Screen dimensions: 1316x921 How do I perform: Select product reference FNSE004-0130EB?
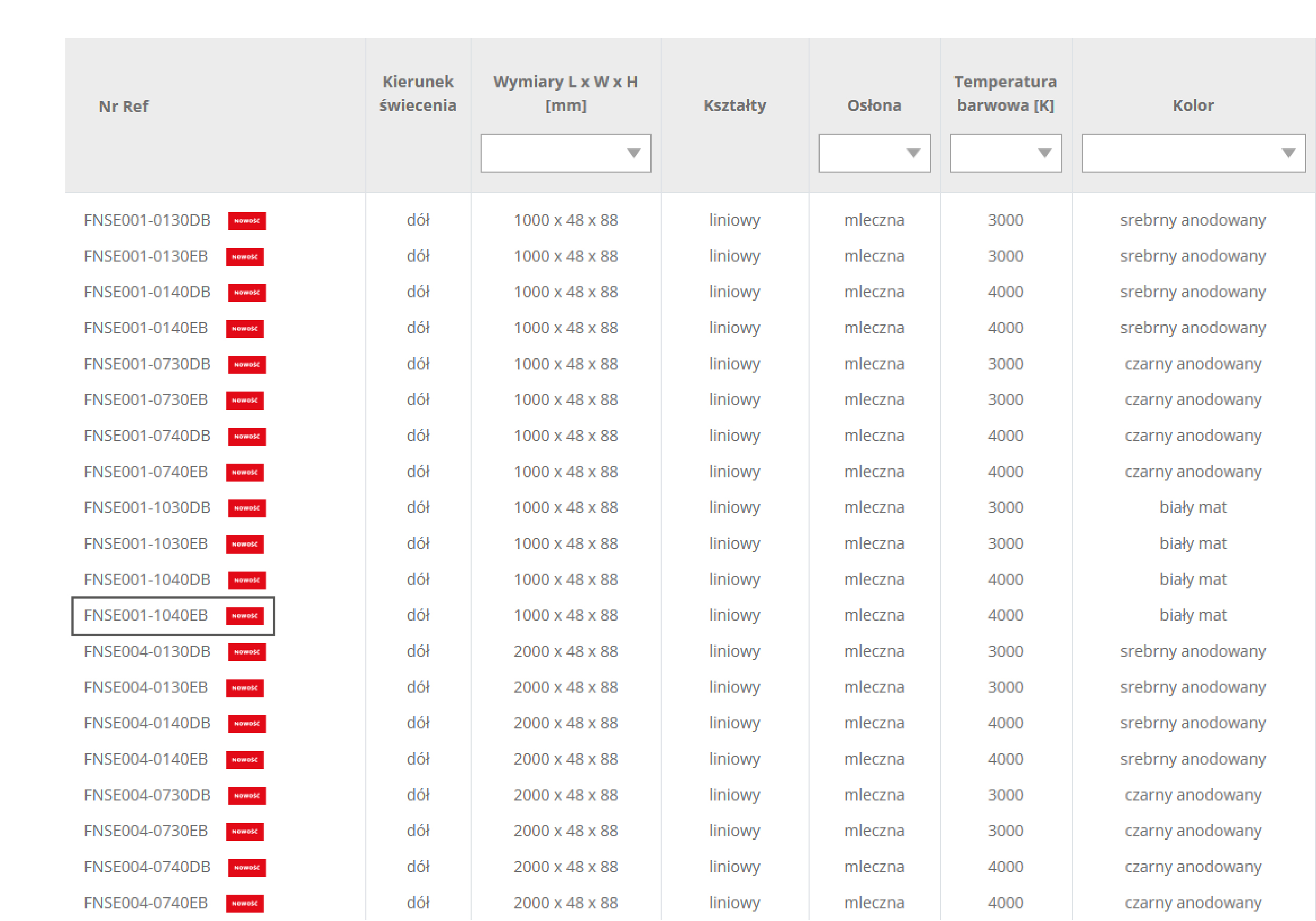point(146,688)
